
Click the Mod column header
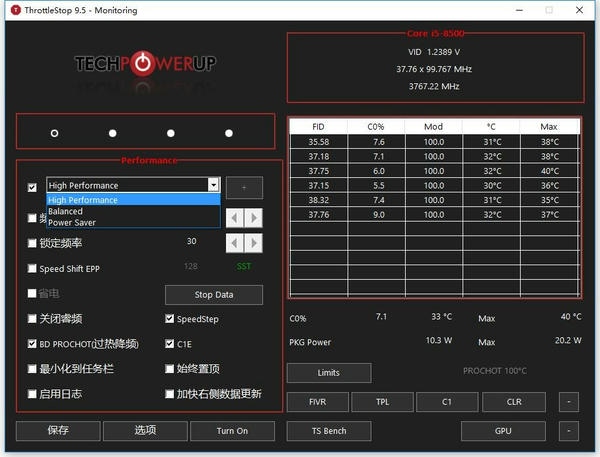(433, 127)
